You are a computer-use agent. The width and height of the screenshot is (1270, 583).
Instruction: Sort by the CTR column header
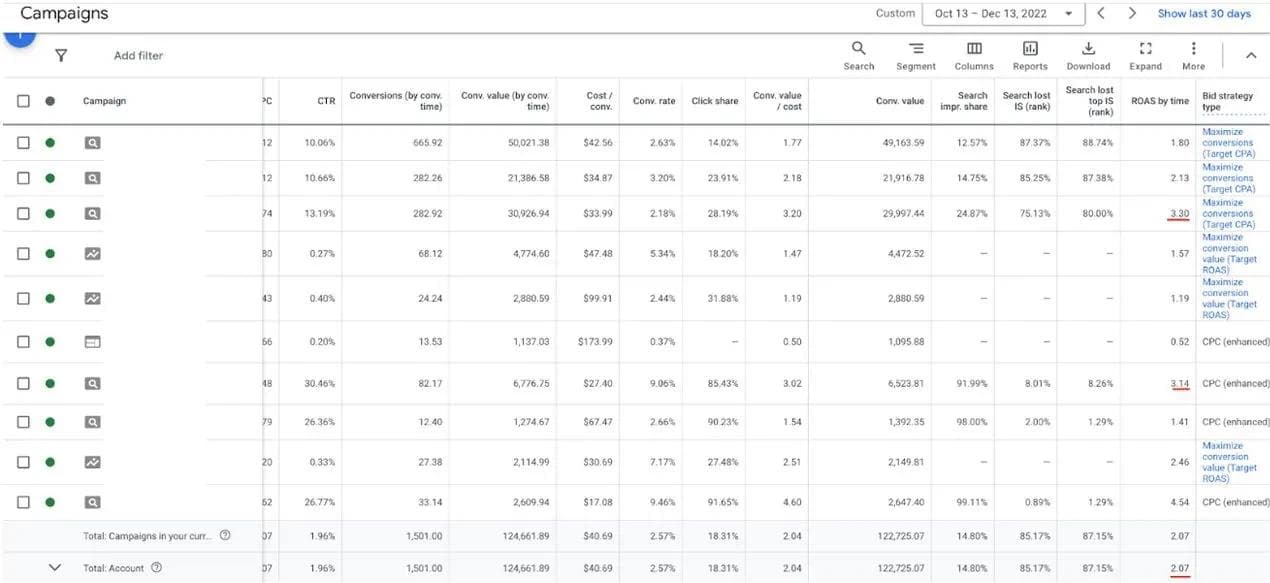[326, 101]
